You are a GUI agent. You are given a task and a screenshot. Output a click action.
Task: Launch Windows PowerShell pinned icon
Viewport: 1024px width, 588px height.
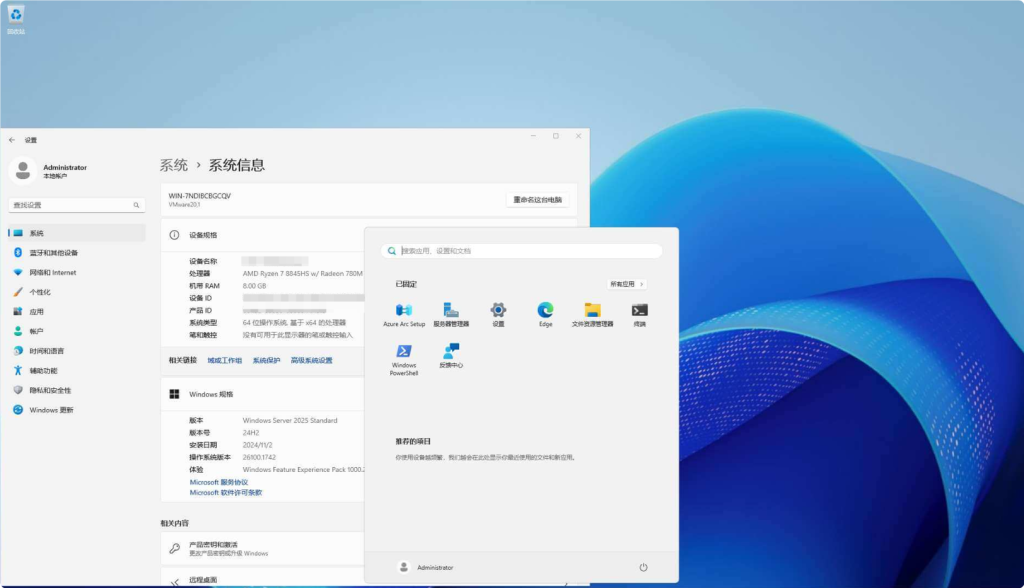403,353
